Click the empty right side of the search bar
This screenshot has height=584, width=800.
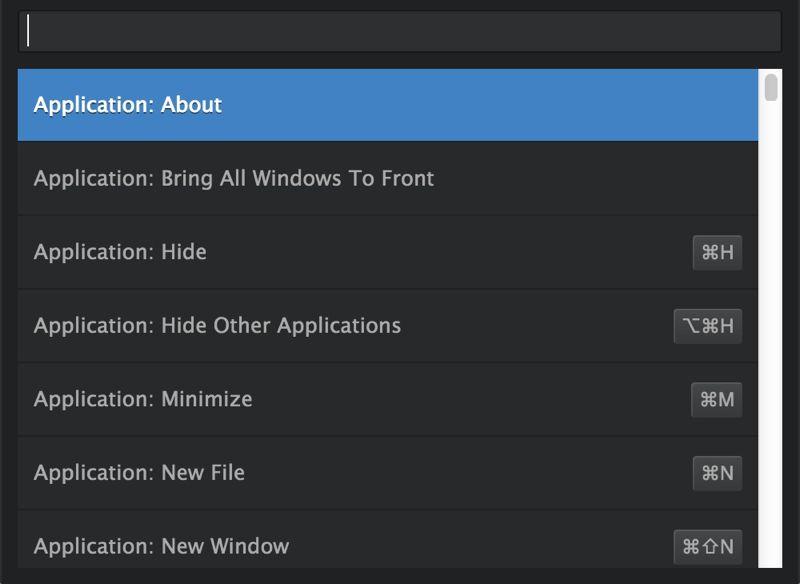coord(650,33)
